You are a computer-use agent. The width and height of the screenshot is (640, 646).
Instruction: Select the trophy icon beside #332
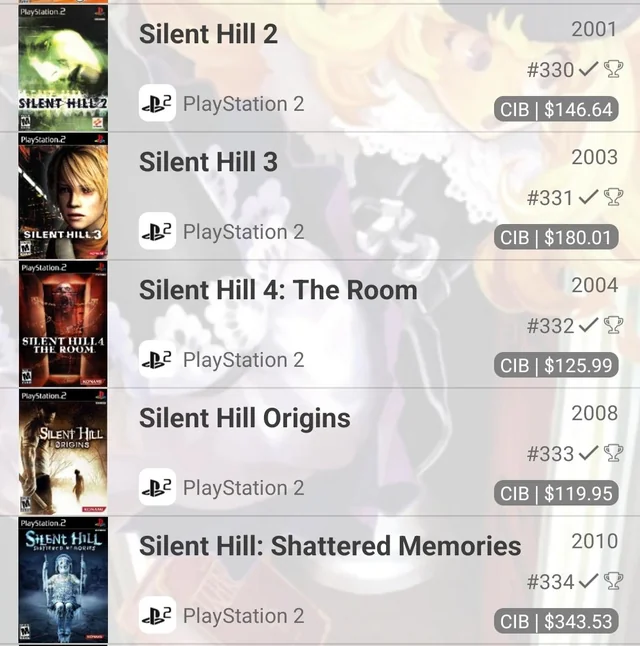613,325
